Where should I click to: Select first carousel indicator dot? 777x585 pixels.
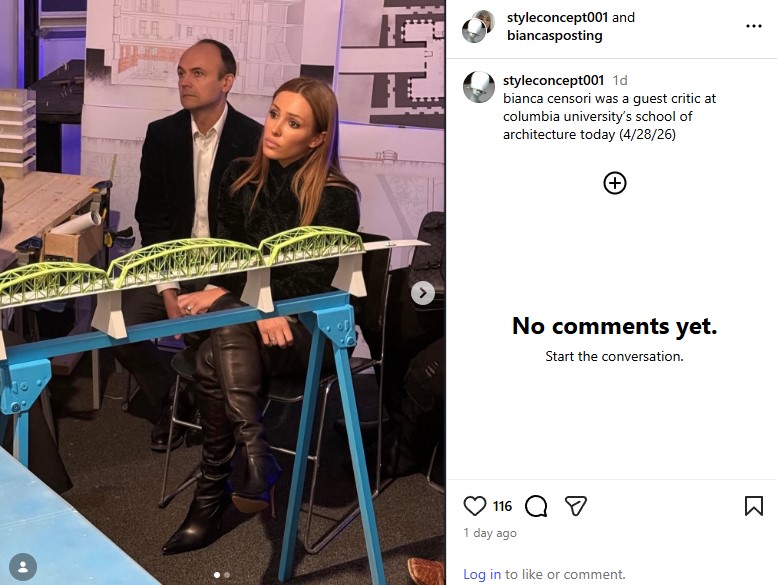[x=217, y=575]
